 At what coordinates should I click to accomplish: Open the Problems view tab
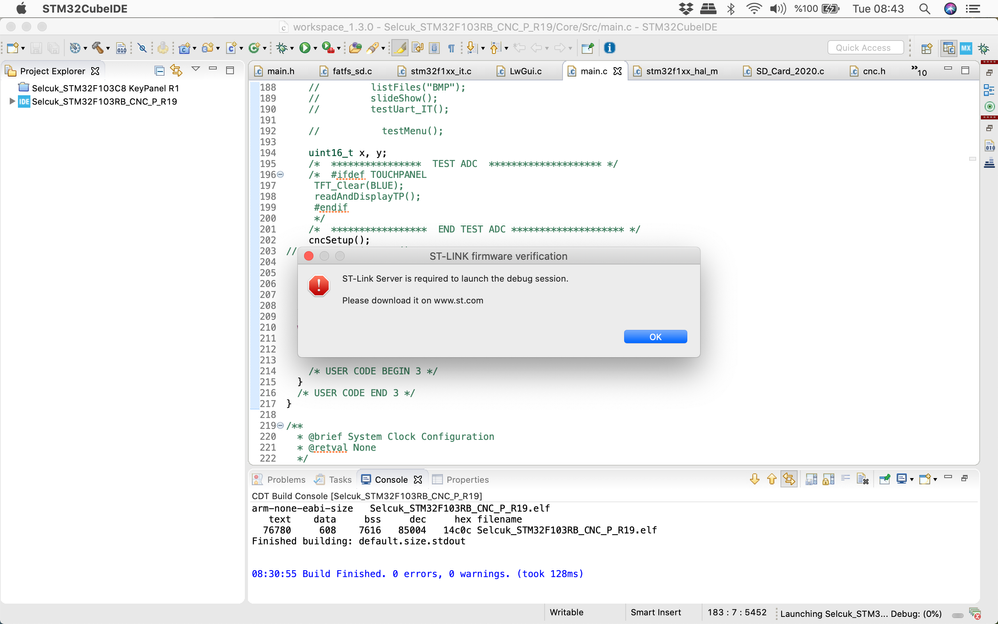(279, 479)
